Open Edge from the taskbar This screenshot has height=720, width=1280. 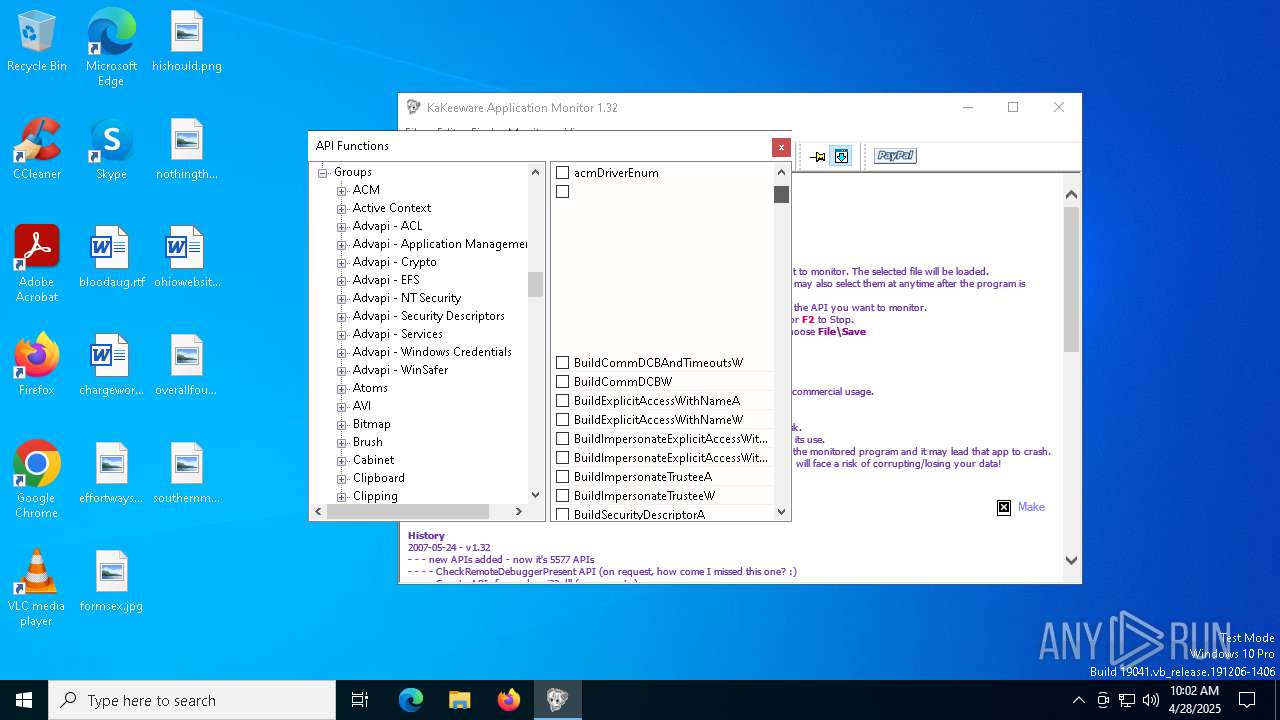point(411,700)
